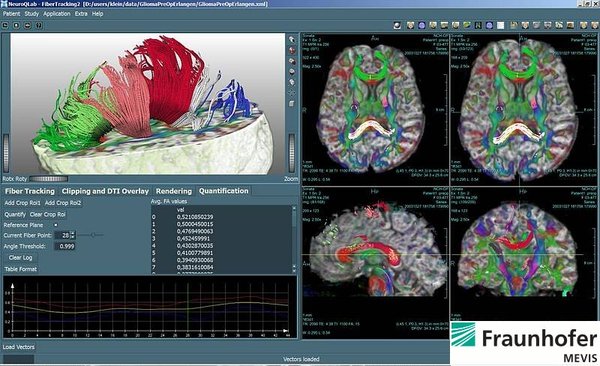This screenshot has height=366, width=600.
Task: Click the green icon in the top toolbar
Action: 466,25
